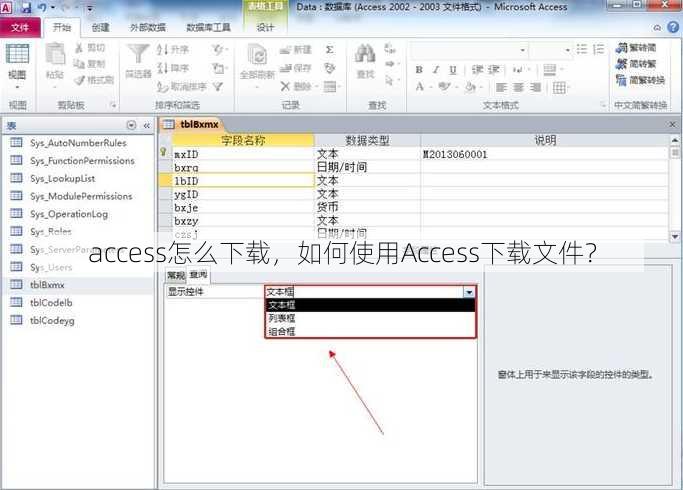The width and height of the screenshot is (683, 490).
Task: Toggle the filter funnel beside 取消排序
Action: (218, 86)
